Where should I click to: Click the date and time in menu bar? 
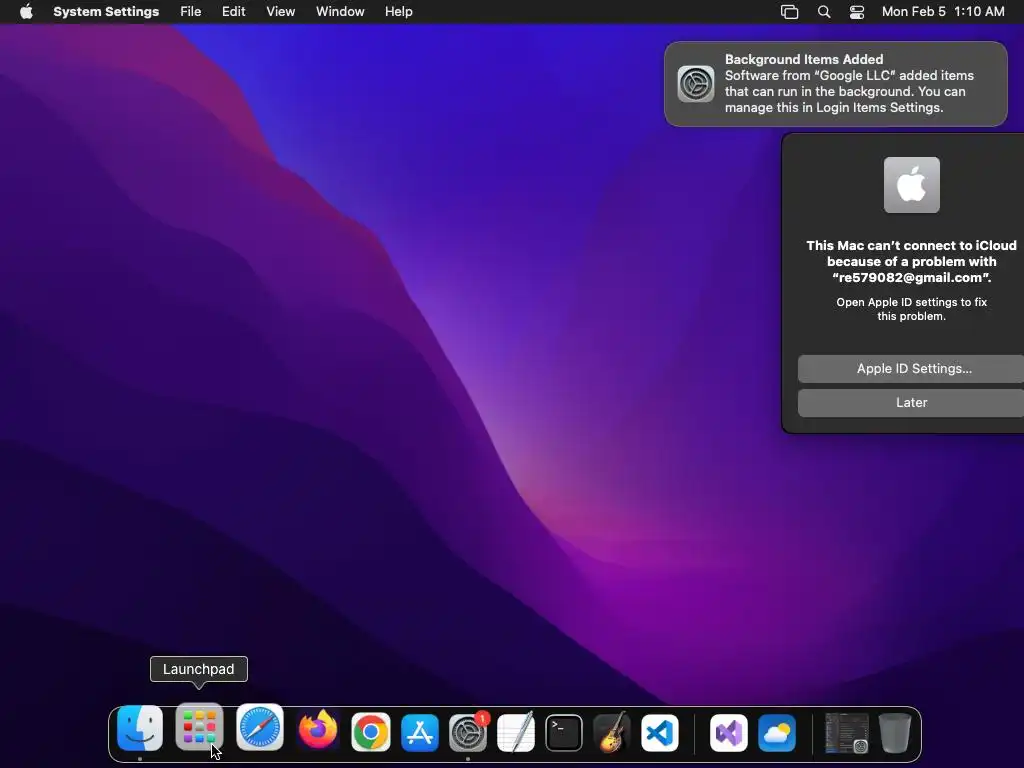pyautogui.click(x=943, y=12)
